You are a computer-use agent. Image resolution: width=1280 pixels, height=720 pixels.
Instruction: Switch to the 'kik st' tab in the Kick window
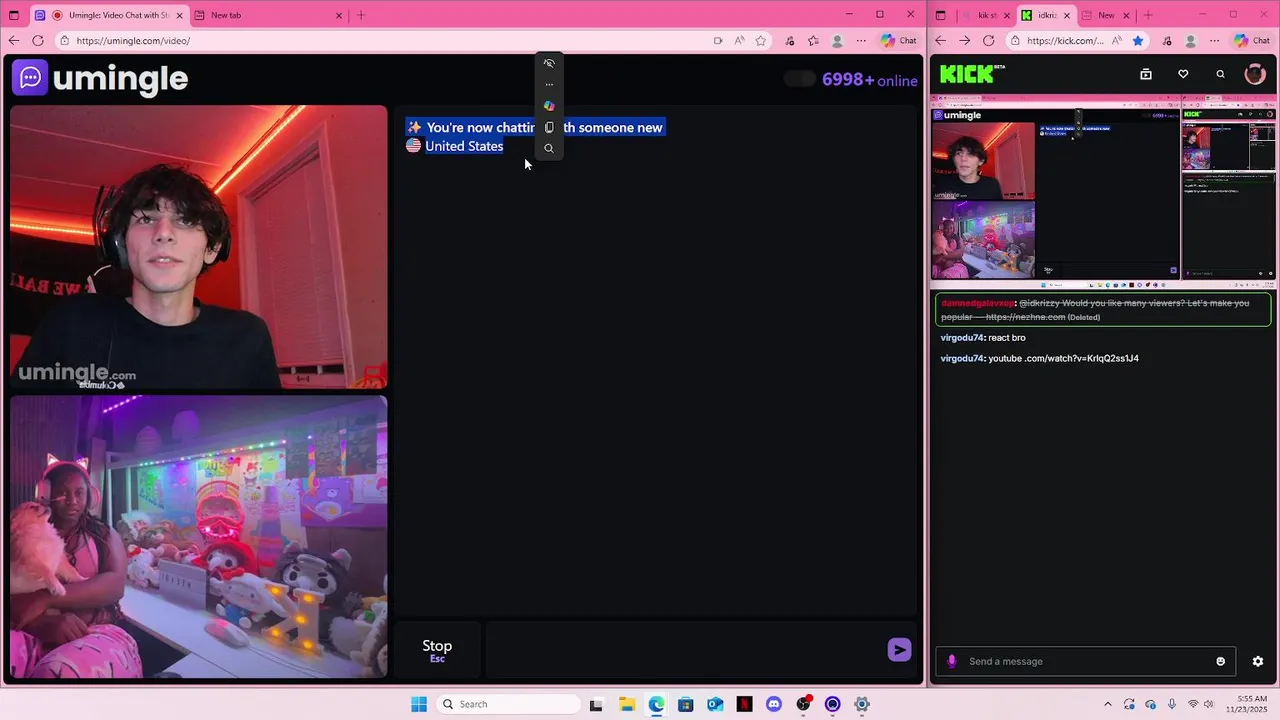tap(986, 15)
